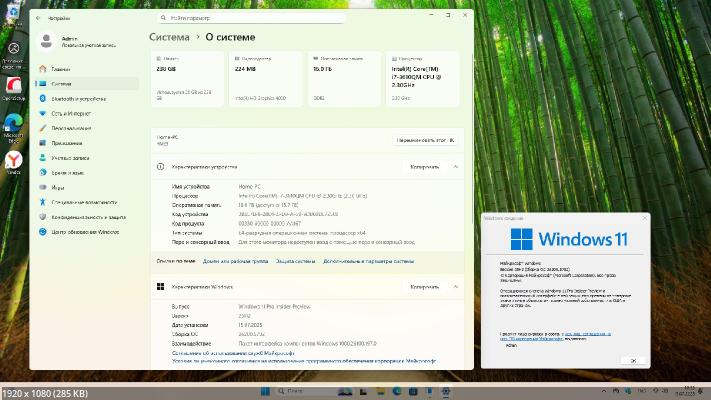
Task: Open the OperaSetup desktop icon
Action: (x=13, y=88)
